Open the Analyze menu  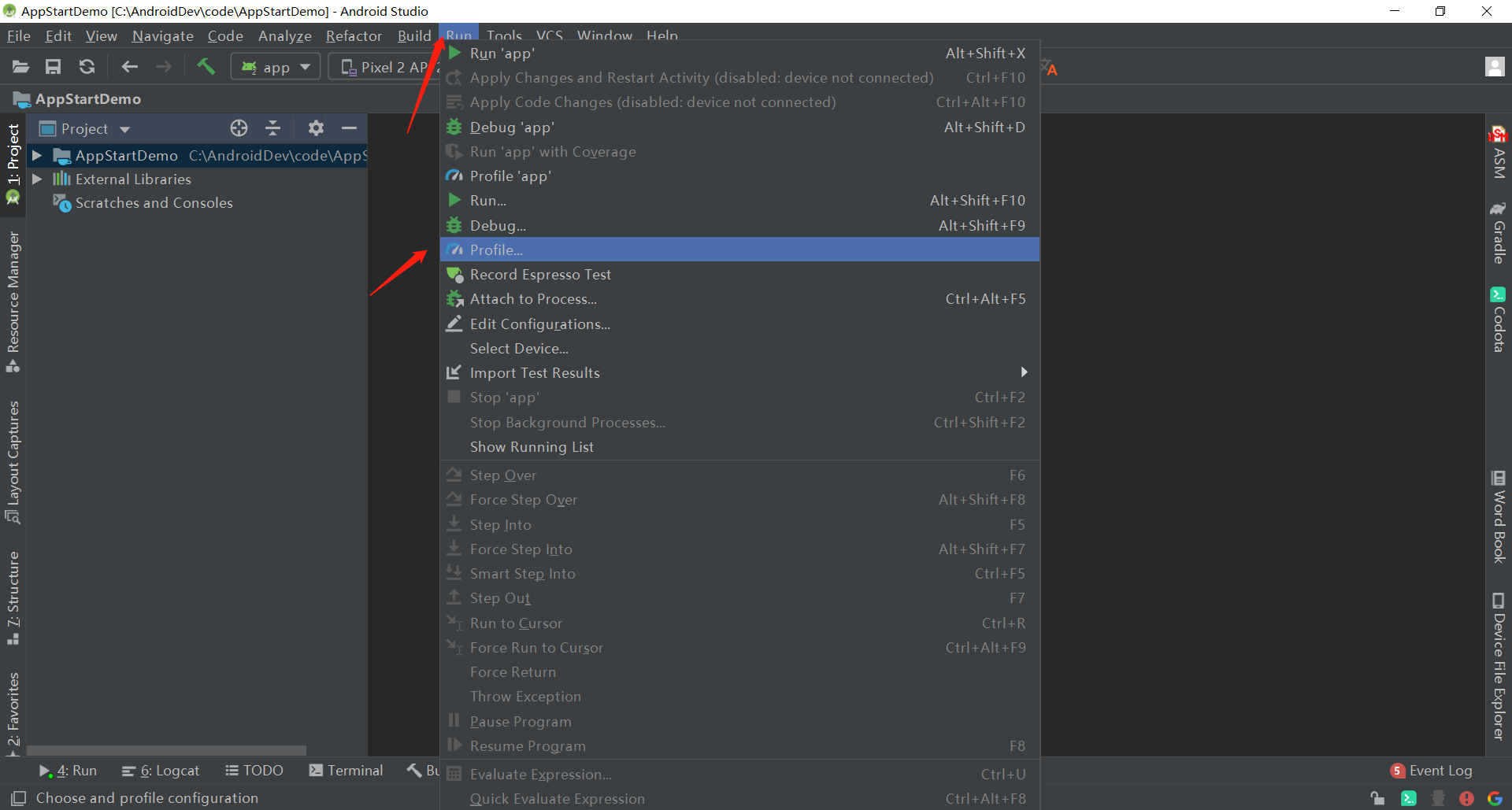click(285, 35)
